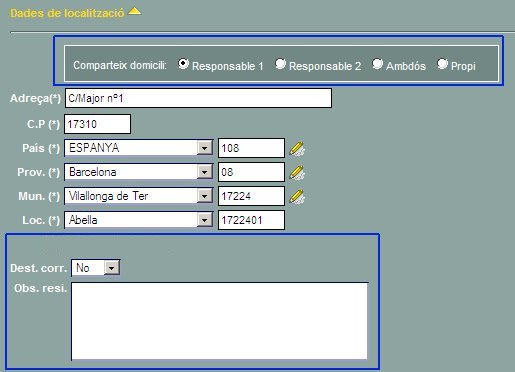Select the Responsable 2 radio button
The image size is (515, 372).
click(x=280, y=64)
